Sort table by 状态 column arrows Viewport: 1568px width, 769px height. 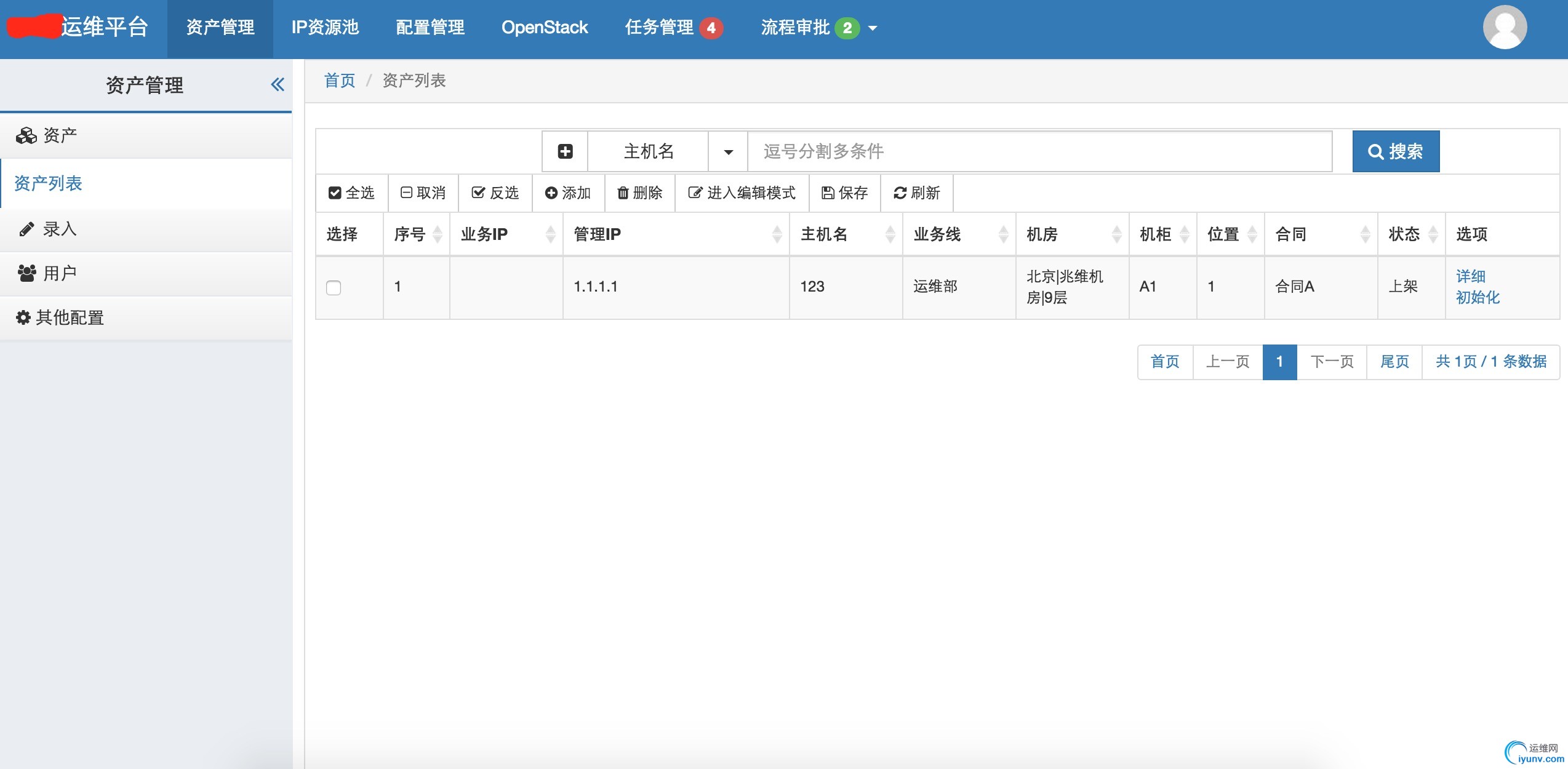coord(1433,234)
